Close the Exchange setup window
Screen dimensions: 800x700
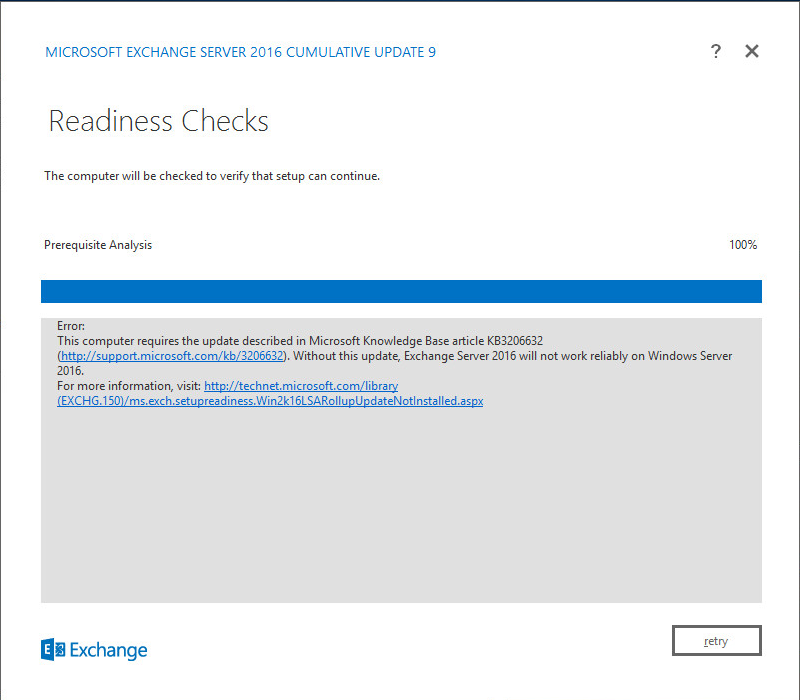click(x=752, y=51)
